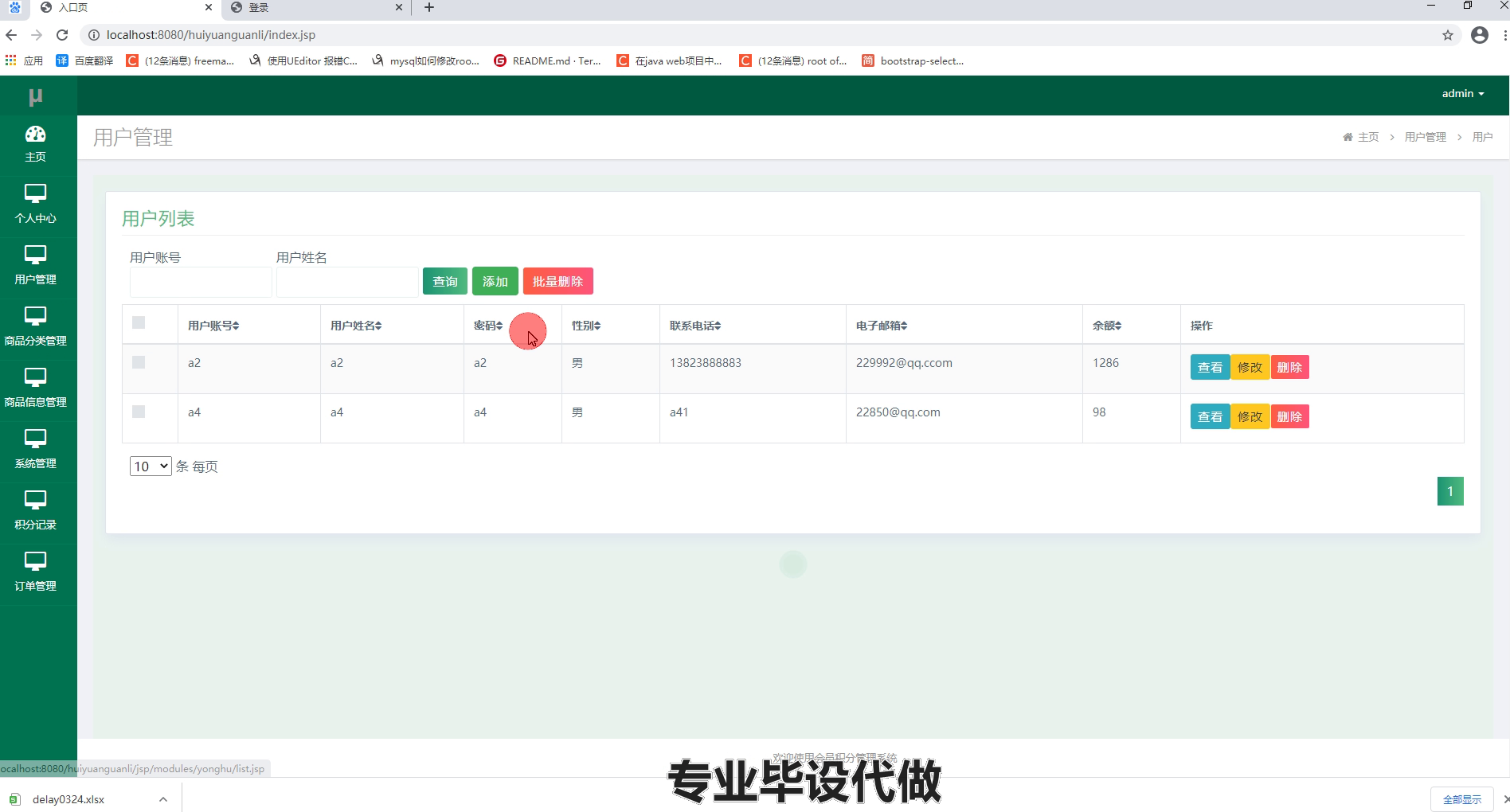The width and height of the screenshot is (1510, 812).
Task: Check the checkbox for user a4
Action: (x=139, y=412)
